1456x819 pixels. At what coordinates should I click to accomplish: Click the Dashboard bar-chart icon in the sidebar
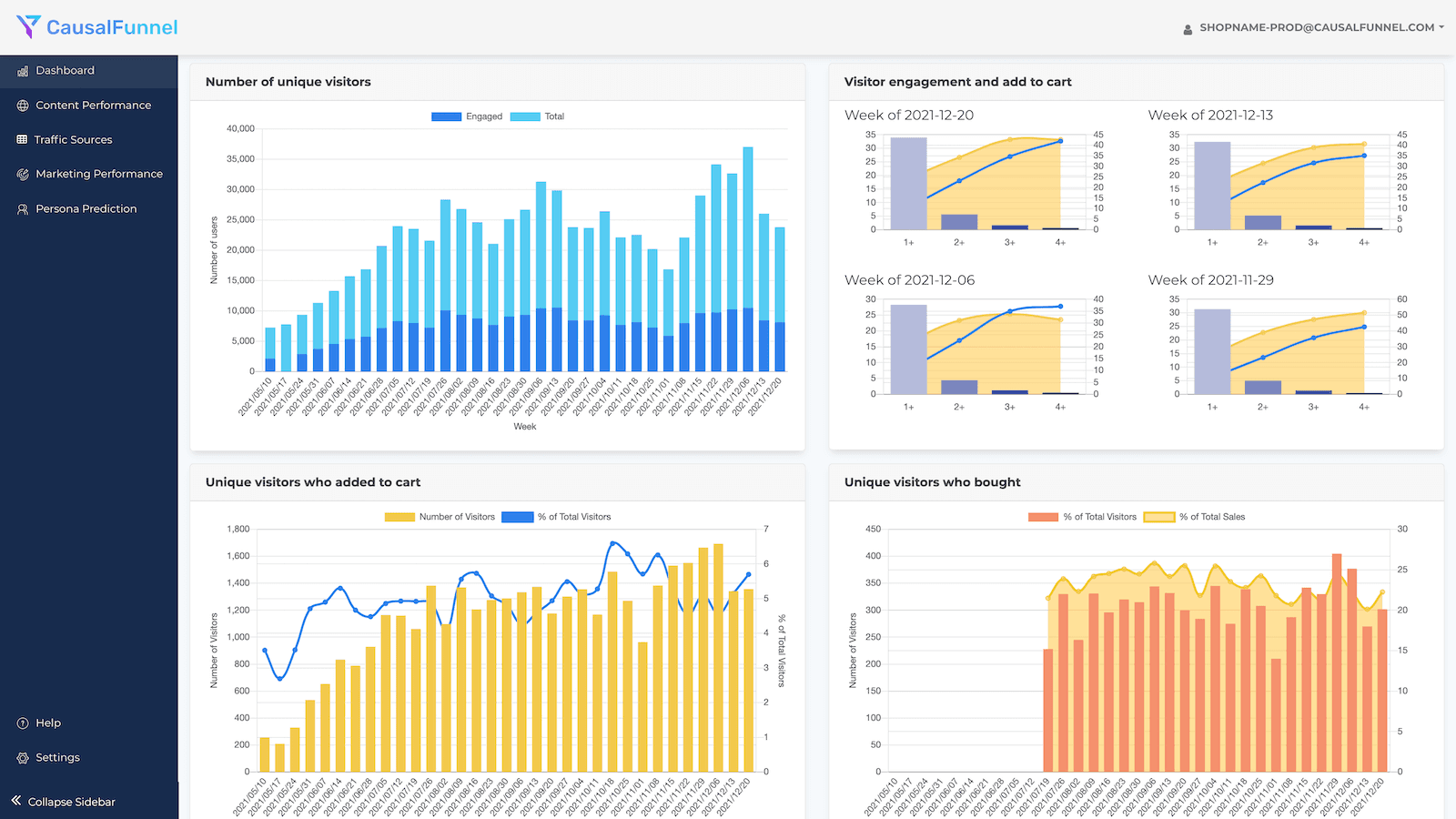tap(23, 70)
